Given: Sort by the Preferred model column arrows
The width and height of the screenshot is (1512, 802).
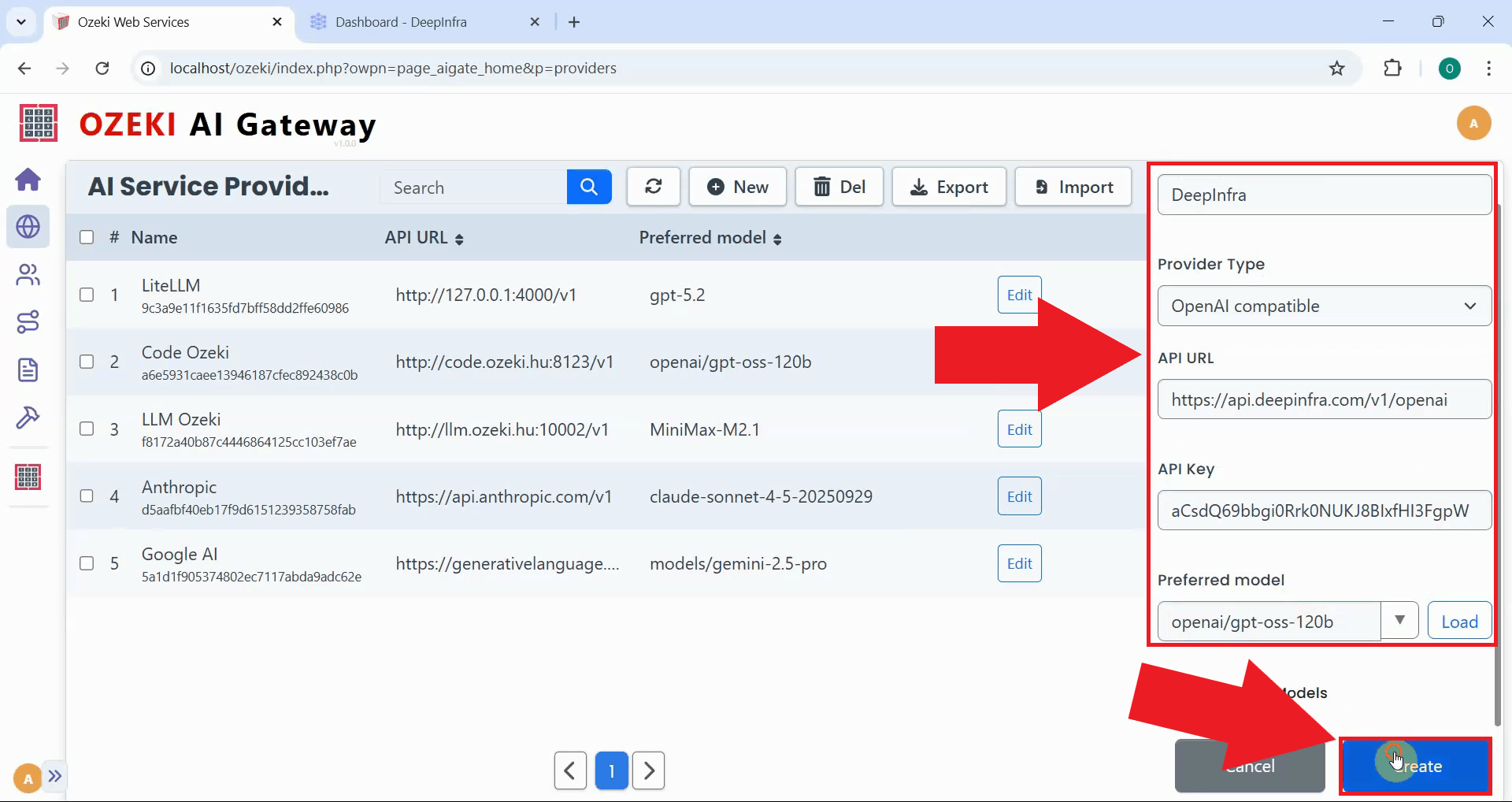Looking at the screenshot, I should pos(779,238).
